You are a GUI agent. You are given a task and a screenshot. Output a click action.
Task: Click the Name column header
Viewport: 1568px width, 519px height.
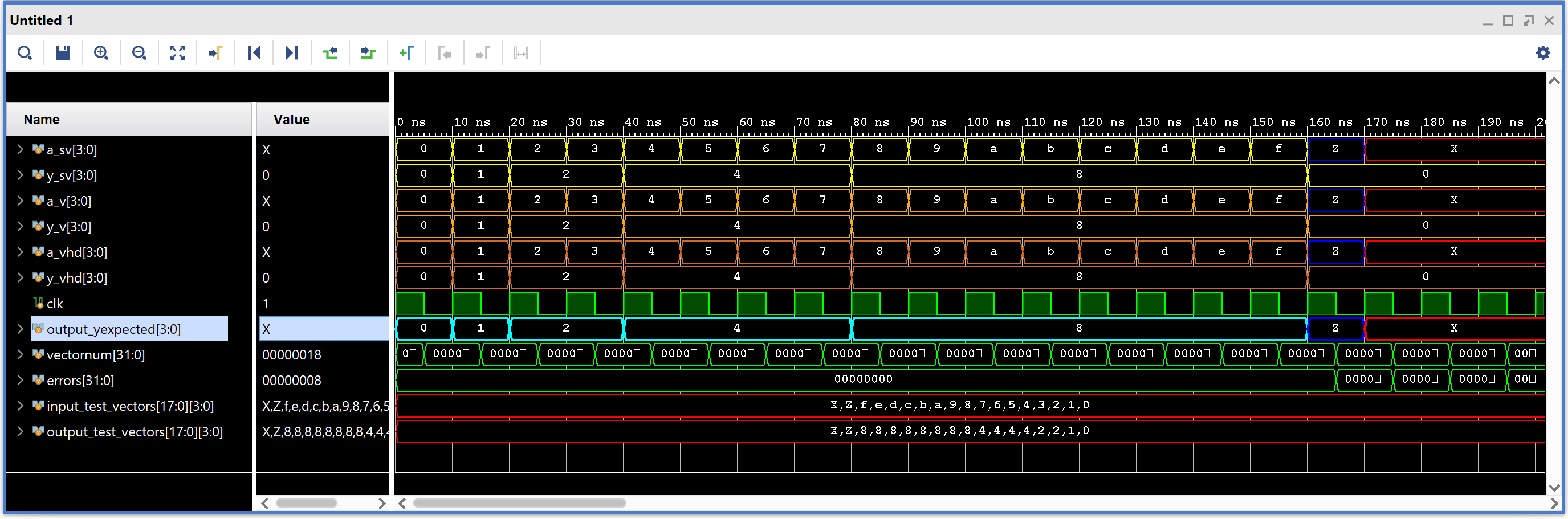coord(42,120)
